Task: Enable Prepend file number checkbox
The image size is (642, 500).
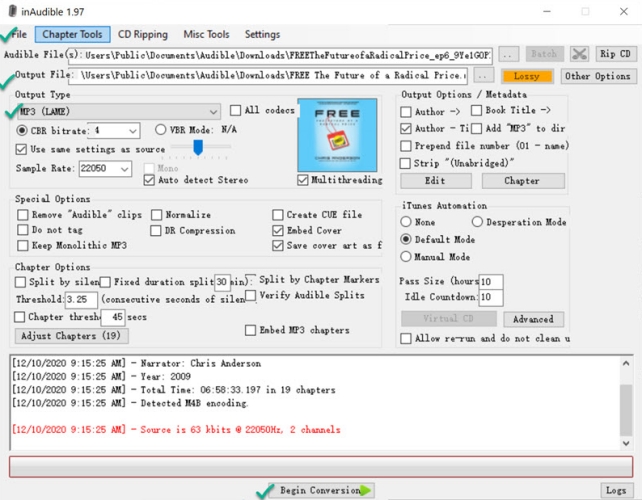Action: 406,146
